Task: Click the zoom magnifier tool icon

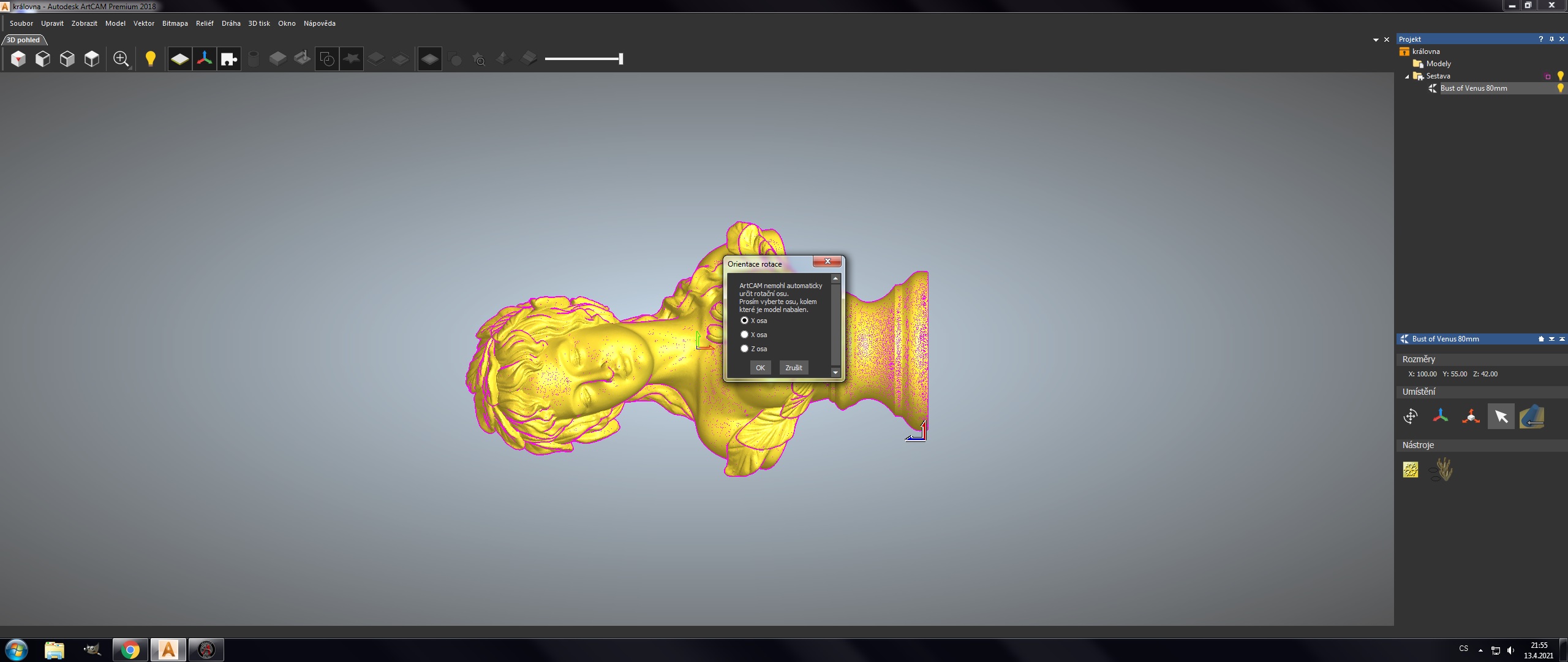Action: [x=121, y=59]
